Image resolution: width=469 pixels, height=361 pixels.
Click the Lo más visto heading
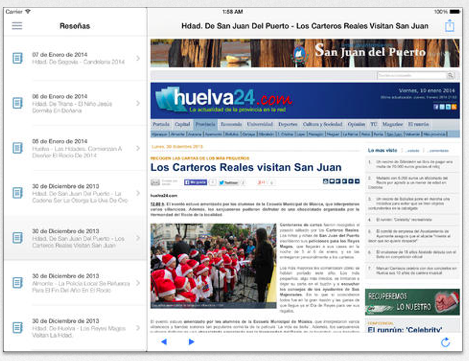(382, 150)
